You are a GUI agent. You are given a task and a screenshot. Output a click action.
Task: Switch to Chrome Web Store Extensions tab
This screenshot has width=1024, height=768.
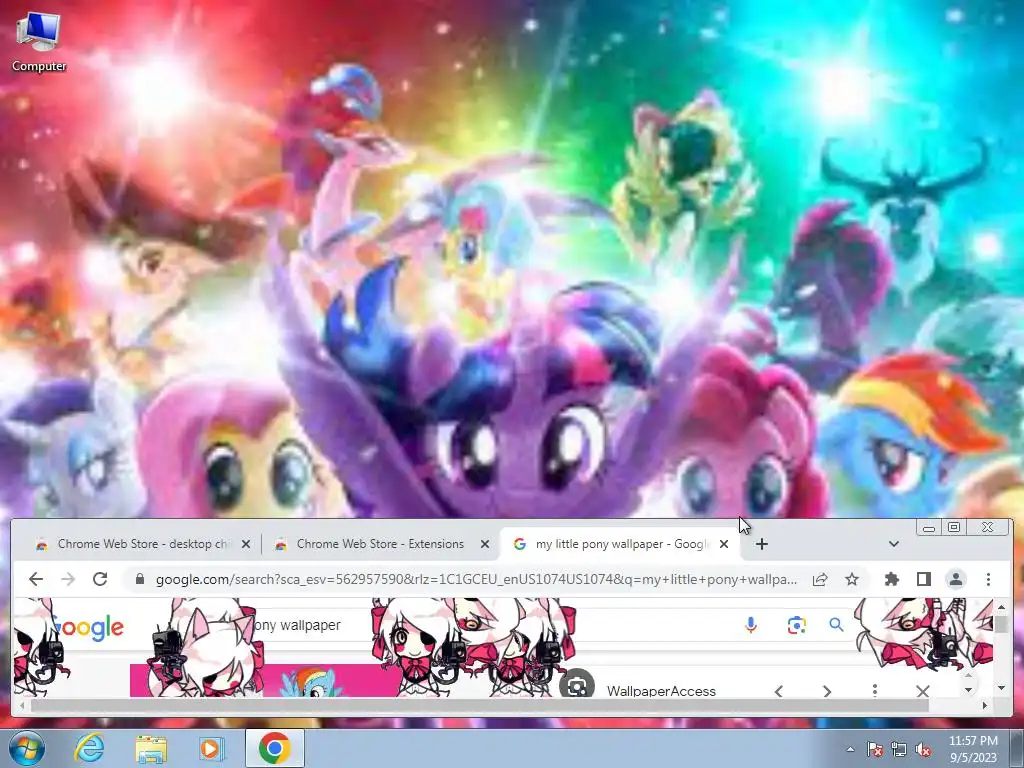click(381, 544)
